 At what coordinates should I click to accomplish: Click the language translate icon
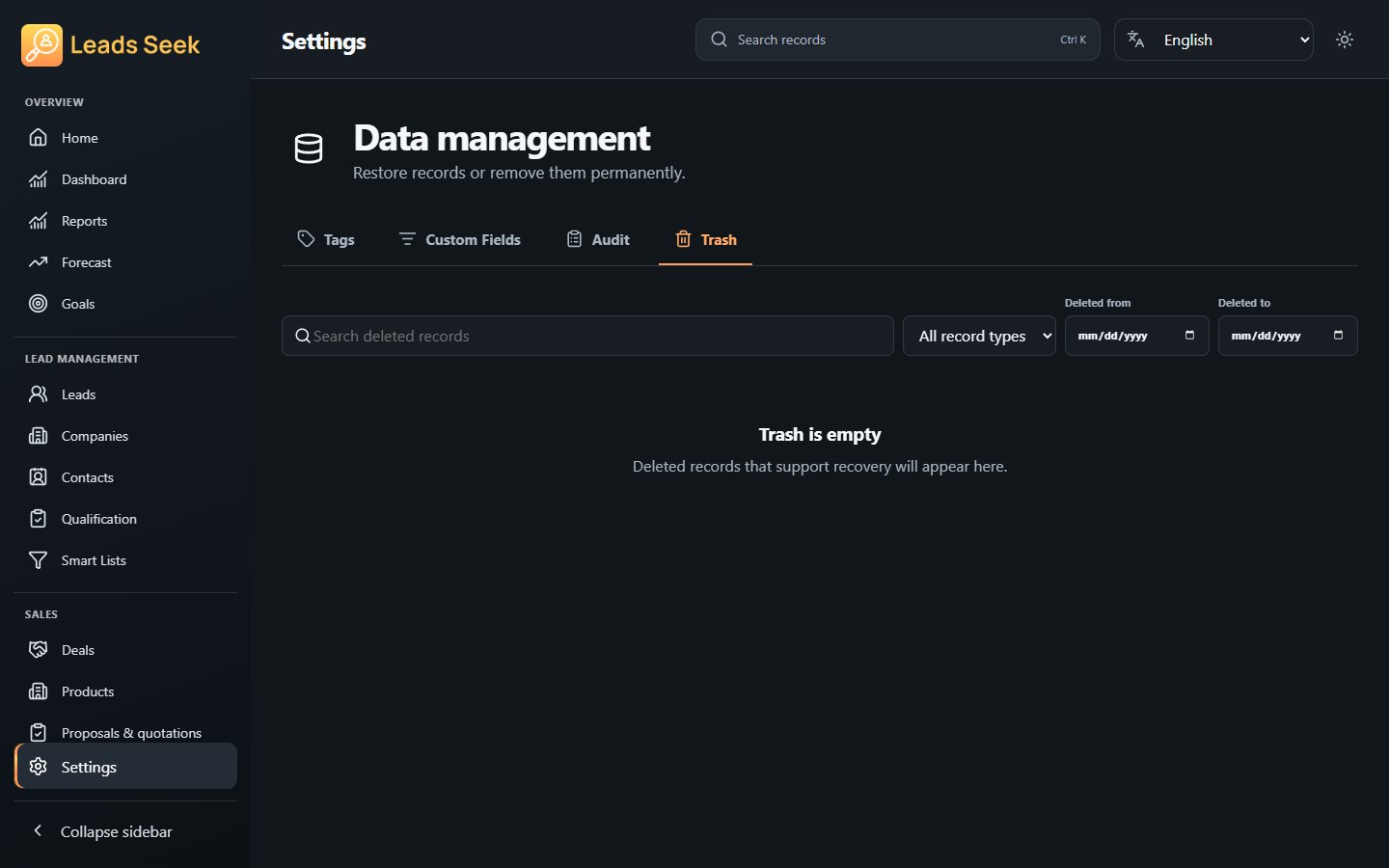1136,40
